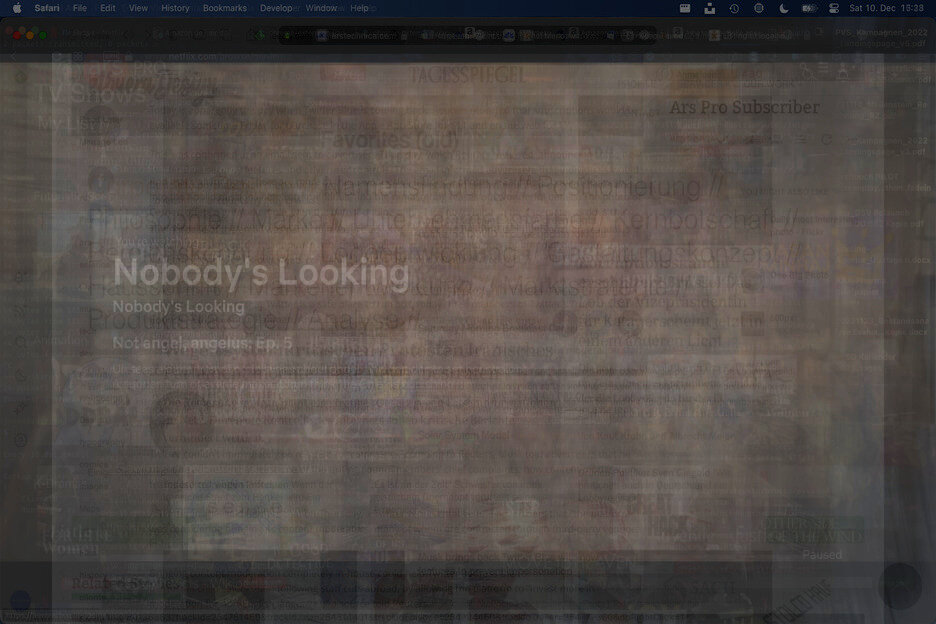
Task: Open the File menu
Action: coord(79,8)
